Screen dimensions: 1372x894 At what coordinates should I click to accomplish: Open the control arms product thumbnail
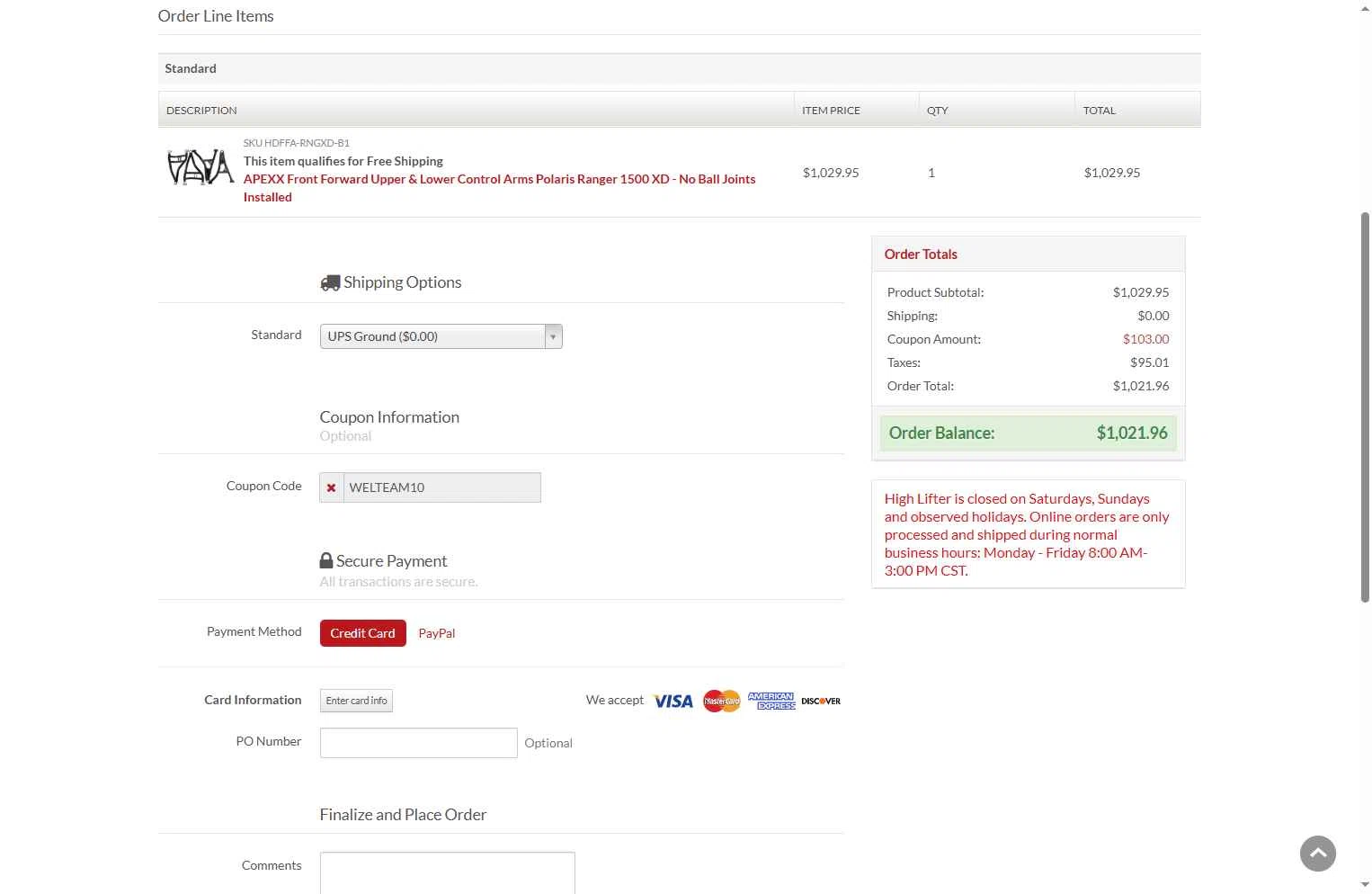pyautogui.click(x=200, y=168)
